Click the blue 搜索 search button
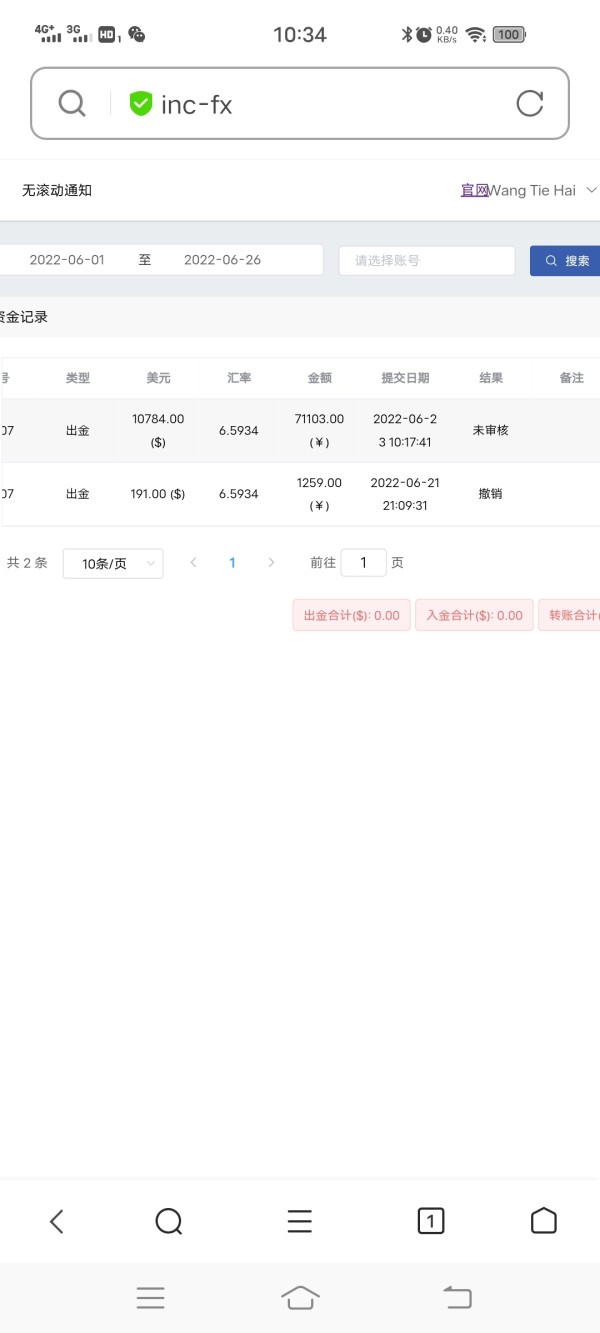Screen dimensions: 600x1333 565,260
